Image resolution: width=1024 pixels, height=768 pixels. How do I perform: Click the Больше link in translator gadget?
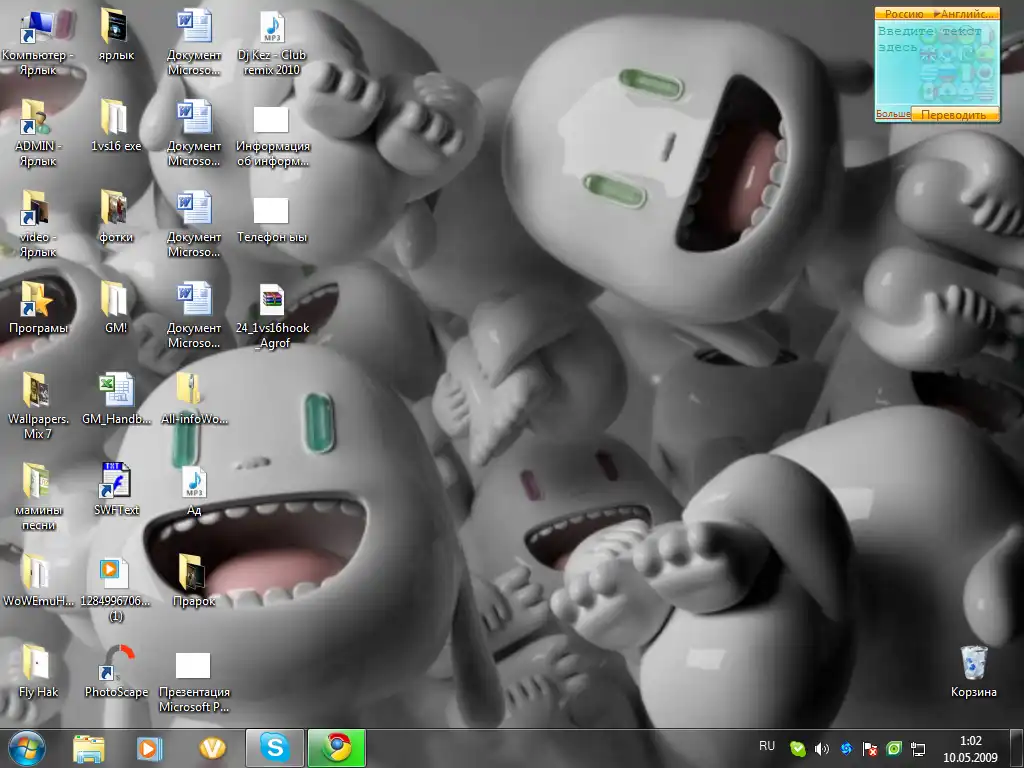click(x=893, y=115)
